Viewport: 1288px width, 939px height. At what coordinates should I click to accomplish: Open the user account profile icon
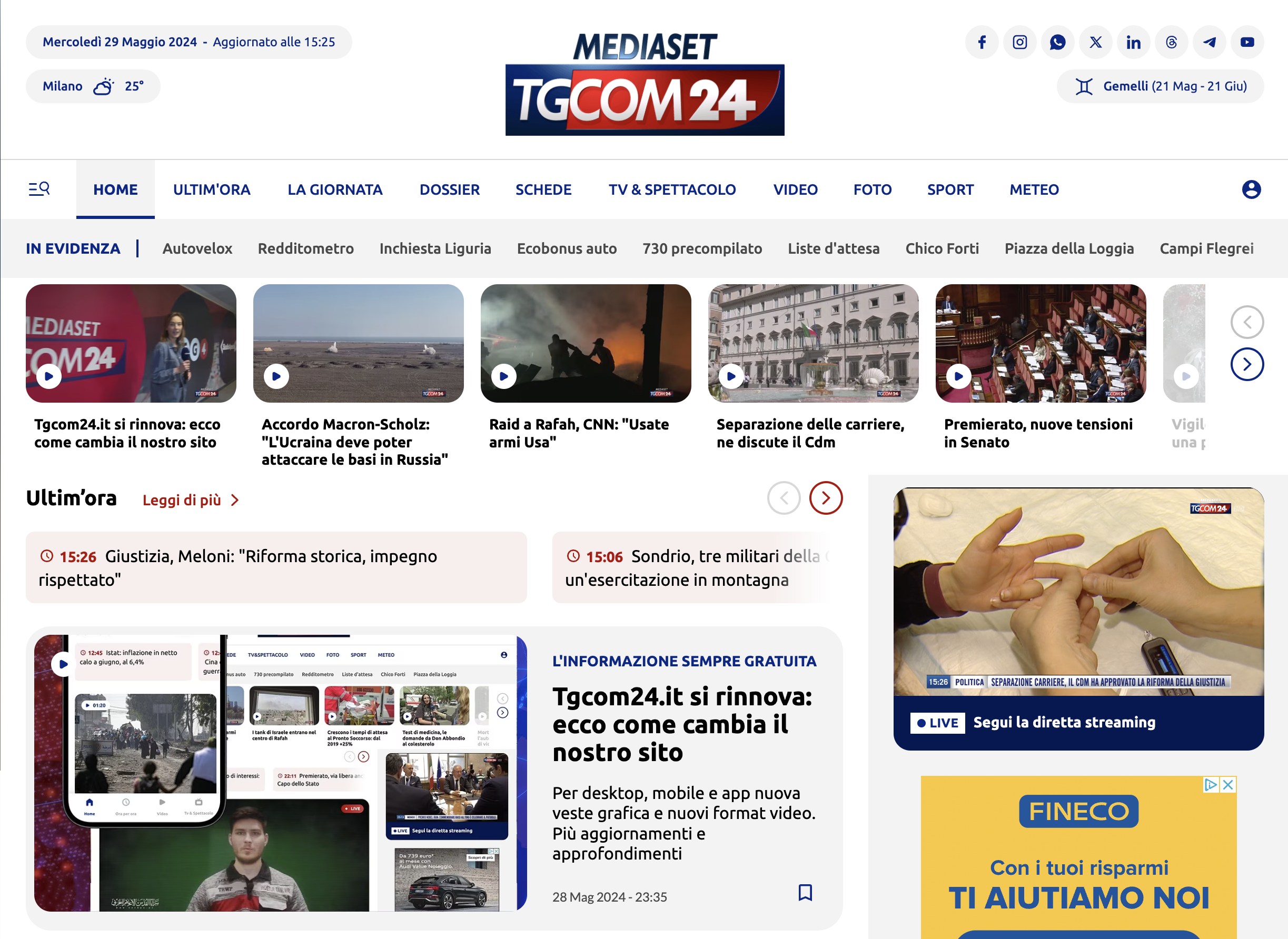[1251, 189]
